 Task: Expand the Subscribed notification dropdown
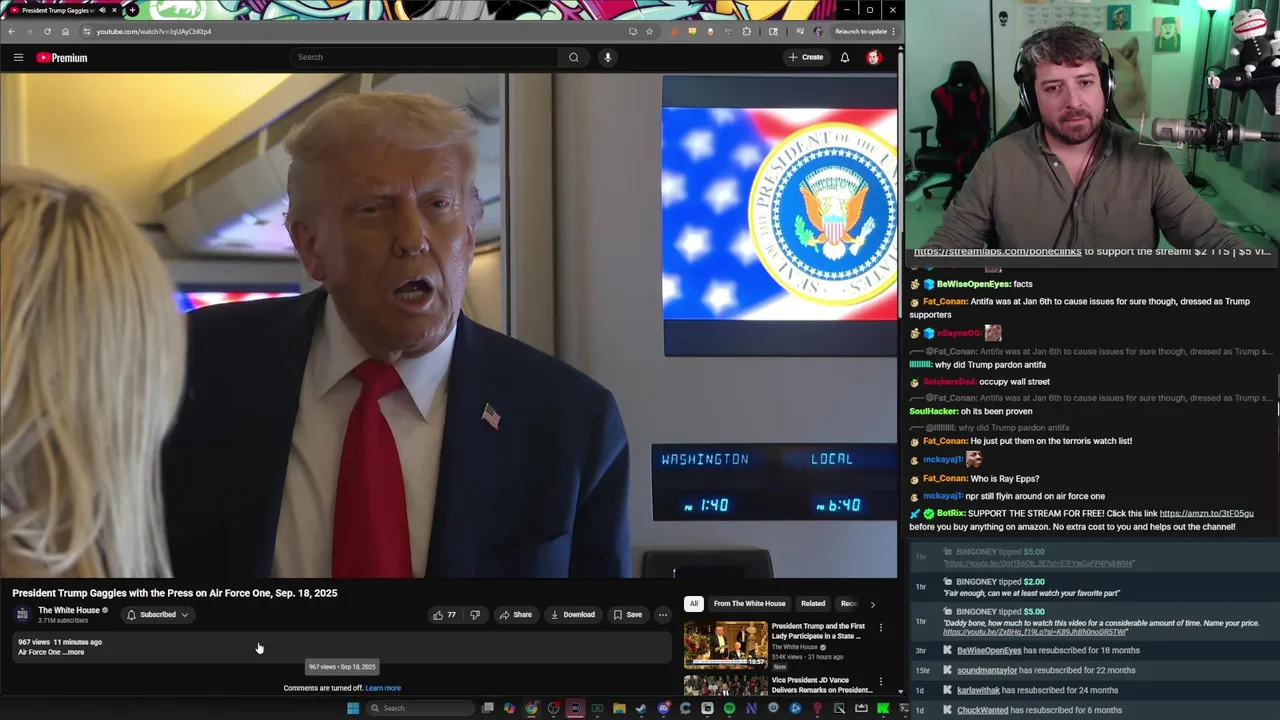(157, 615)
